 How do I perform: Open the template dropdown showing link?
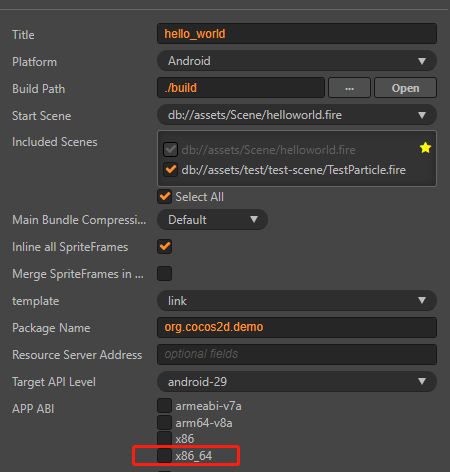(297, 301)
